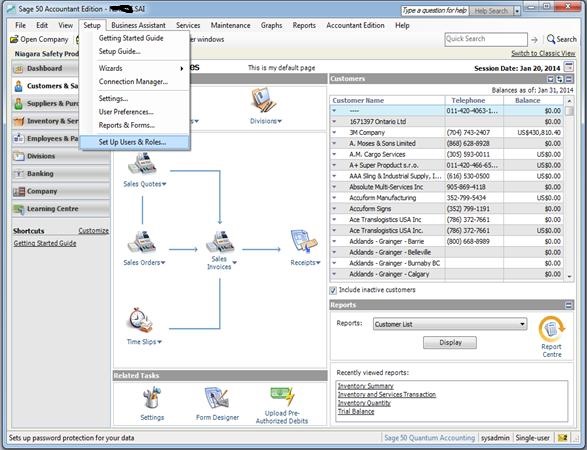Image resolution: width=587 pixels, height=450 pixels.
Task: Open the Sales Orders icon
Action: pos(142,243)
